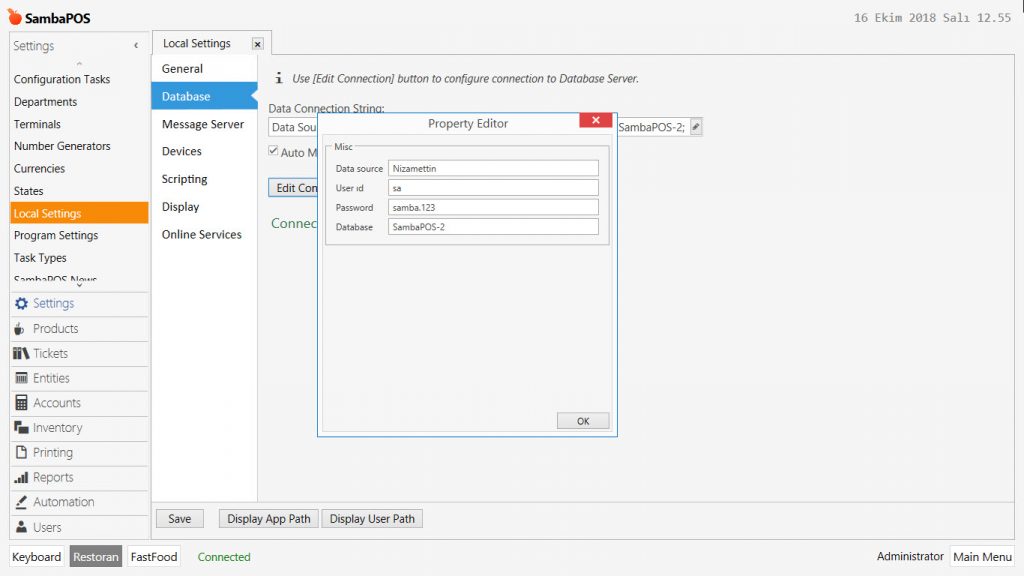Click the Printing page icon
This screenshot has width=1024, height=576.
21,452
